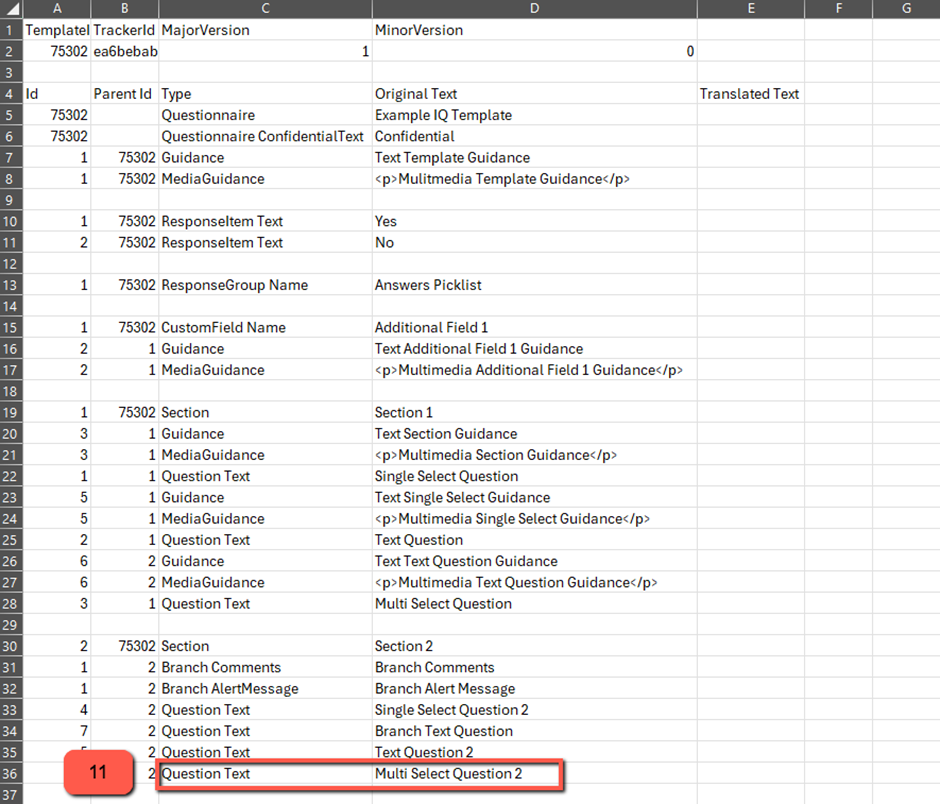The image size is (940, 804).
Task: Select the column C header
Action: tap(265, 9)
